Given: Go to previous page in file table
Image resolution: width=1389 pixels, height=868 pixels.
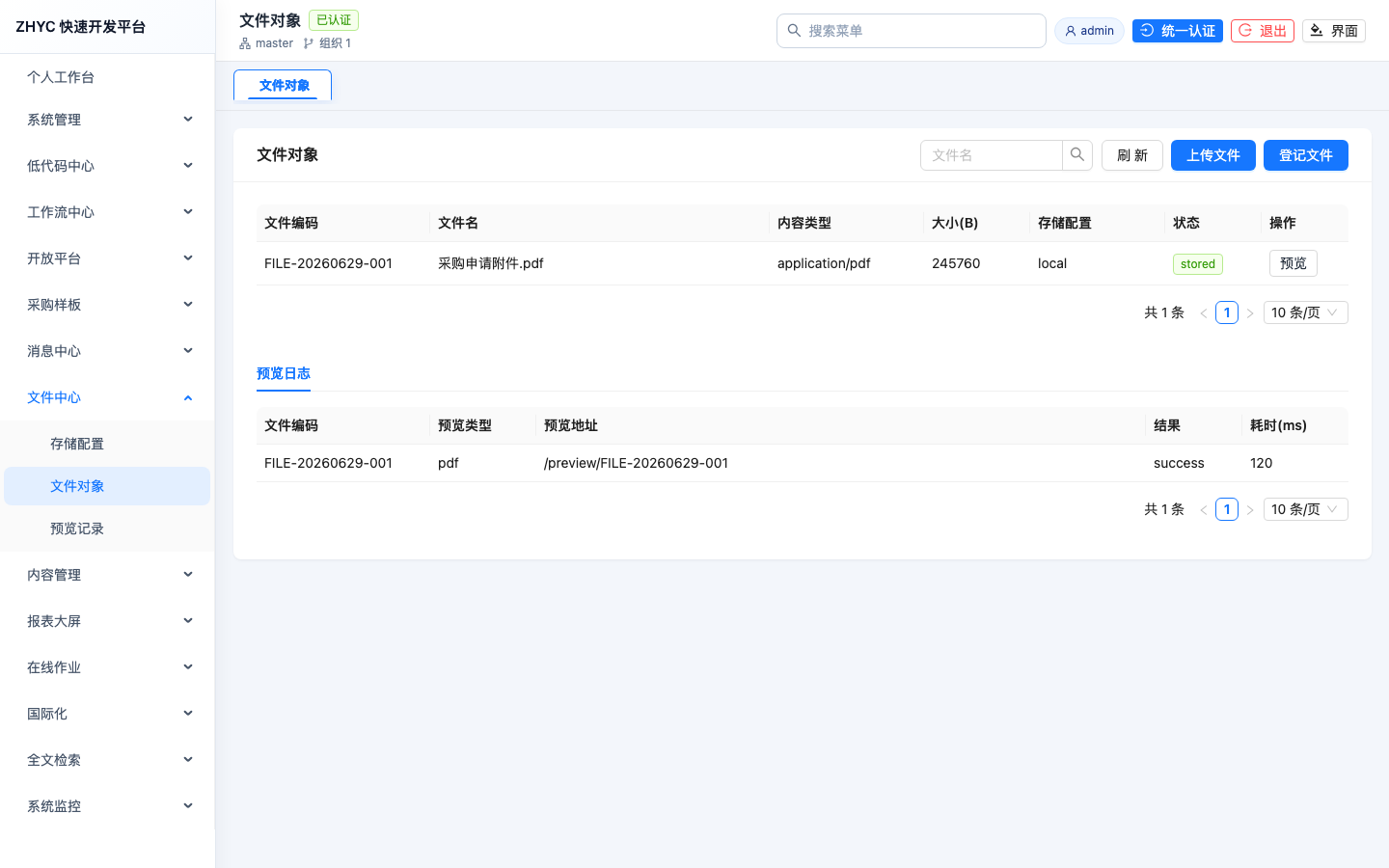Looking at the screenshot, I should [x=1204, y=312].
